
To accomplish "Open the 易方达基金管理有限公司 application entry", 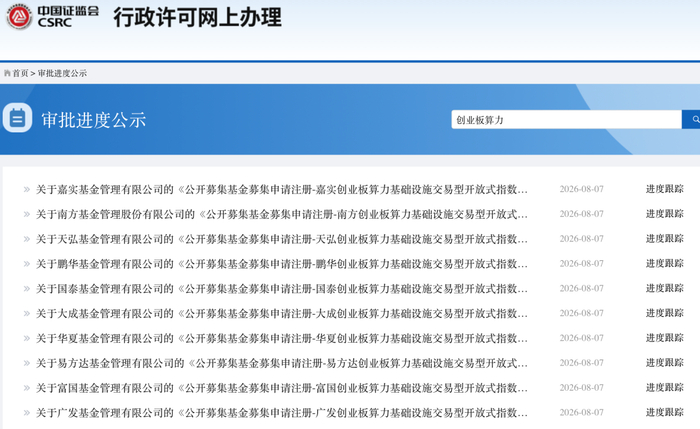I will coord(282,363).
